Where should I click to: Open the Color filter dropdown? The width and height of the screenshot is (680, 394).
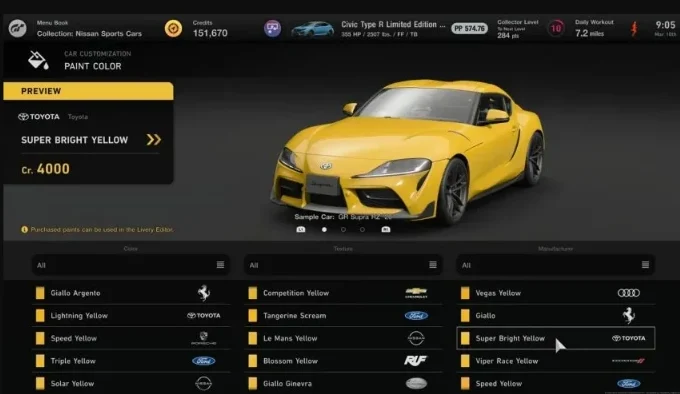[x=131, y=265]
